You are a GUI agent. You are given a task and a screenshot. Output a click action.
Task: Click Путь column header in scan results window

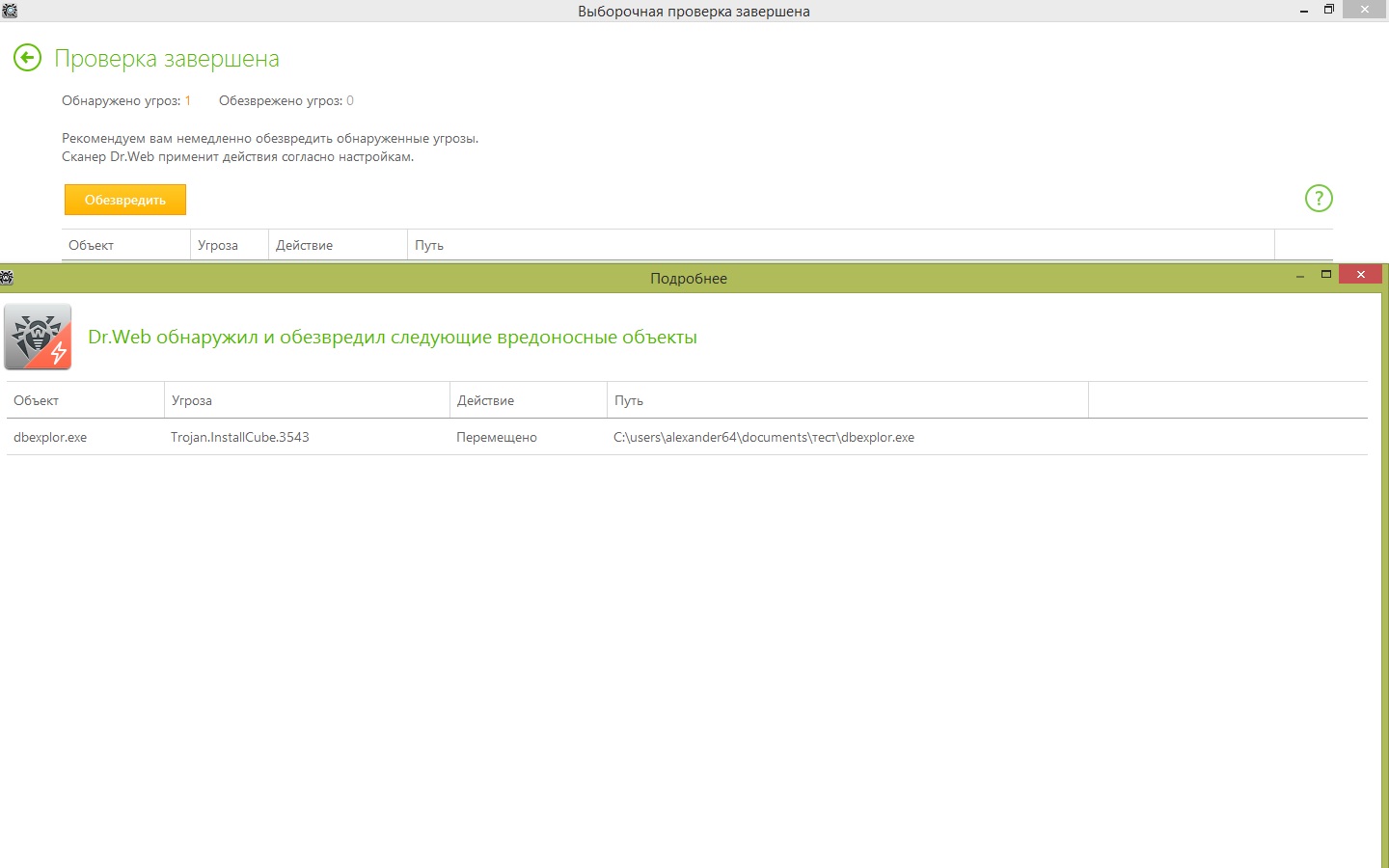coord(841,245)
